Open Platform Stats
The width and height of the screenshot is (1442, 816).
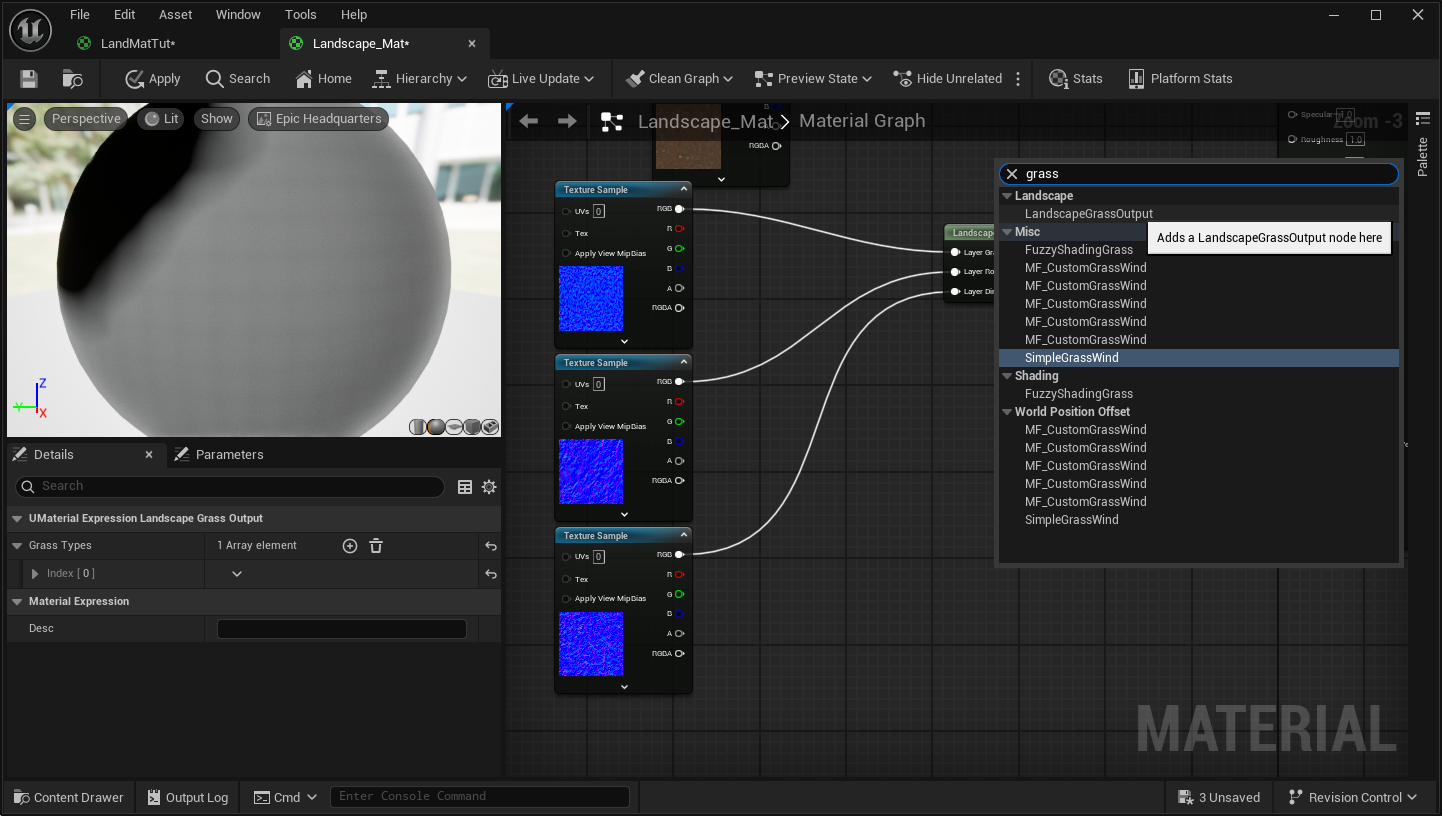(x=1180, y=79)
